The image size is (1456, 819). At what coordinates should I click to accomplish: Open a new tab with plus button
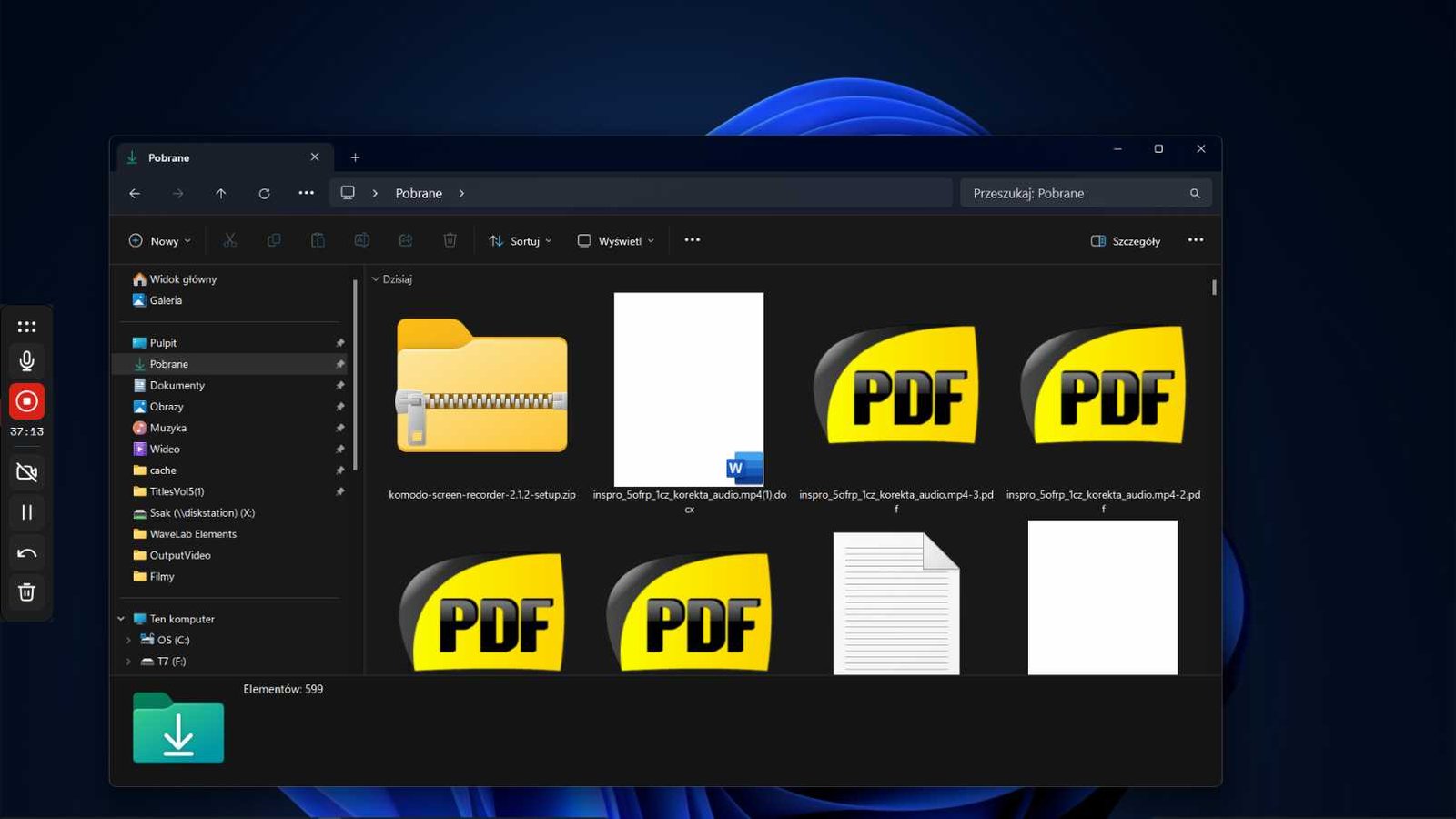coord(355,157)
